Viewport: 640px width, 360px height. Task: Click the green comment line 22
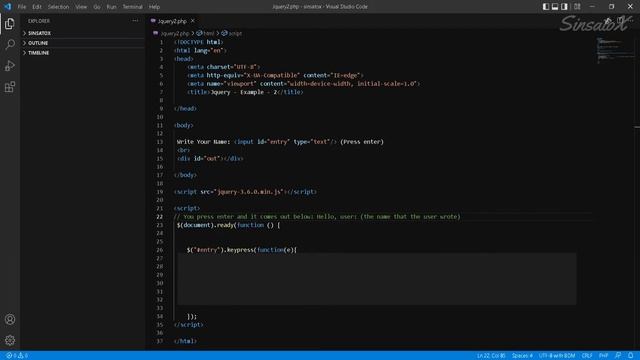[x=317, y=217]
